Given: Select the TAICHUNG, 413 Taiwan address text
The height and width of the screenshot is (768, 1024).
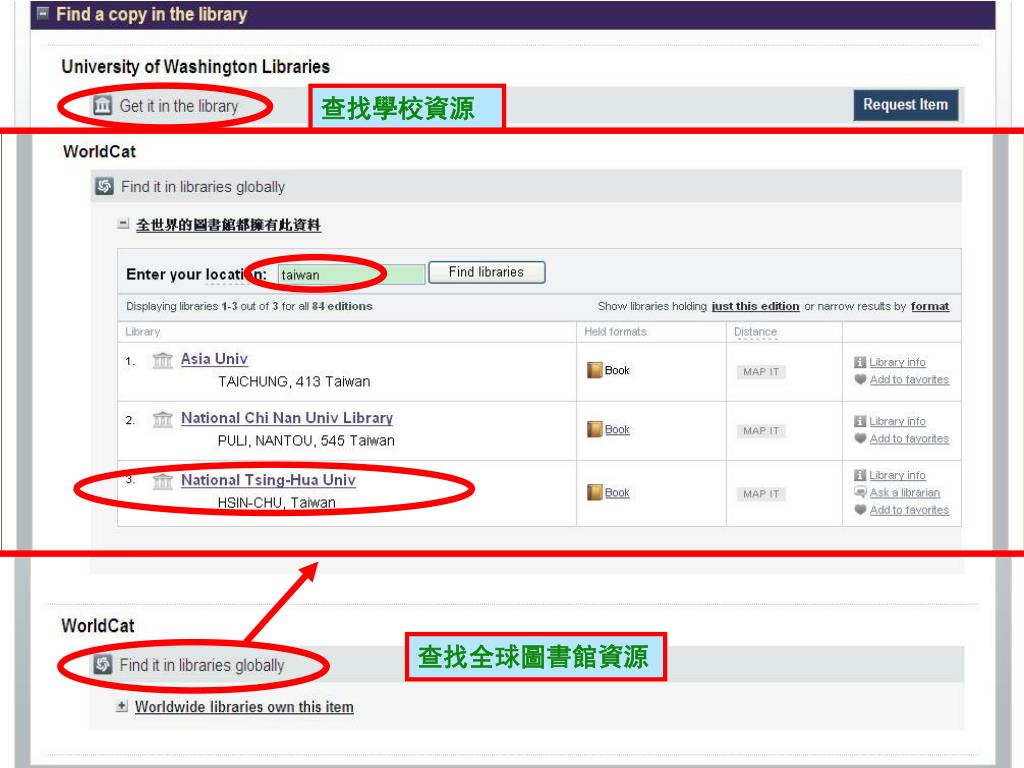Looking at the screenshot, I should pos(294,381).
